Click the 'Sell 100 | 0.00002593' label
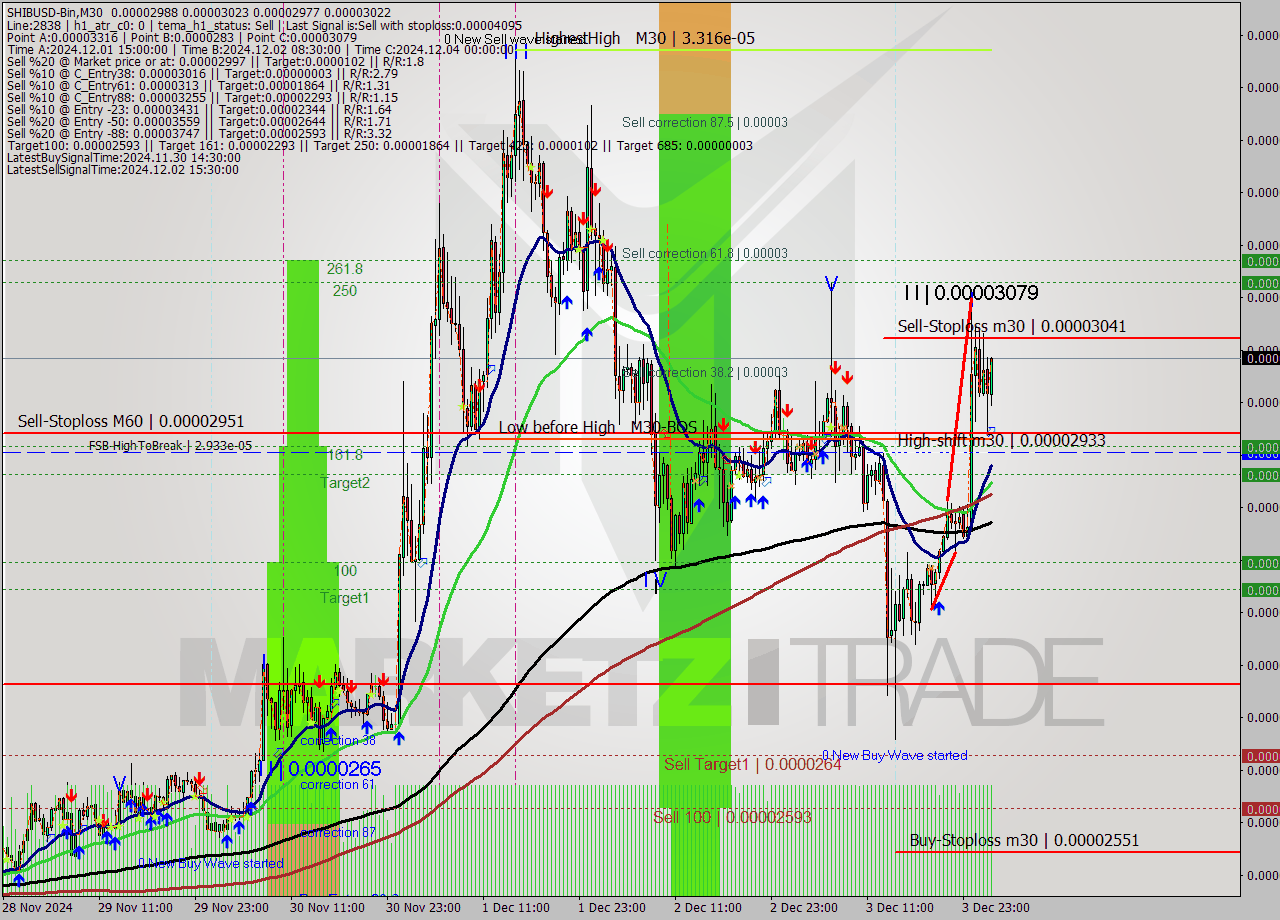The image size is (1280, 920). [x=732, y=817]
